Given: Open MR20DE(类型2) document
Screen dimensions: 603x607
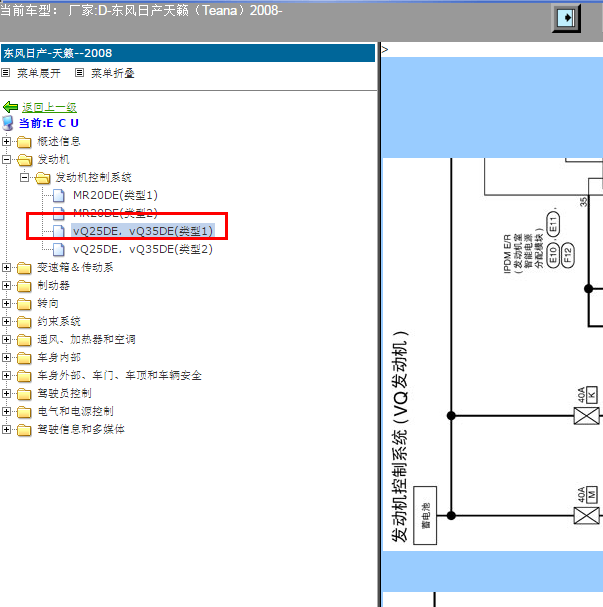Looking at the screenshot, I should (115, 213).
